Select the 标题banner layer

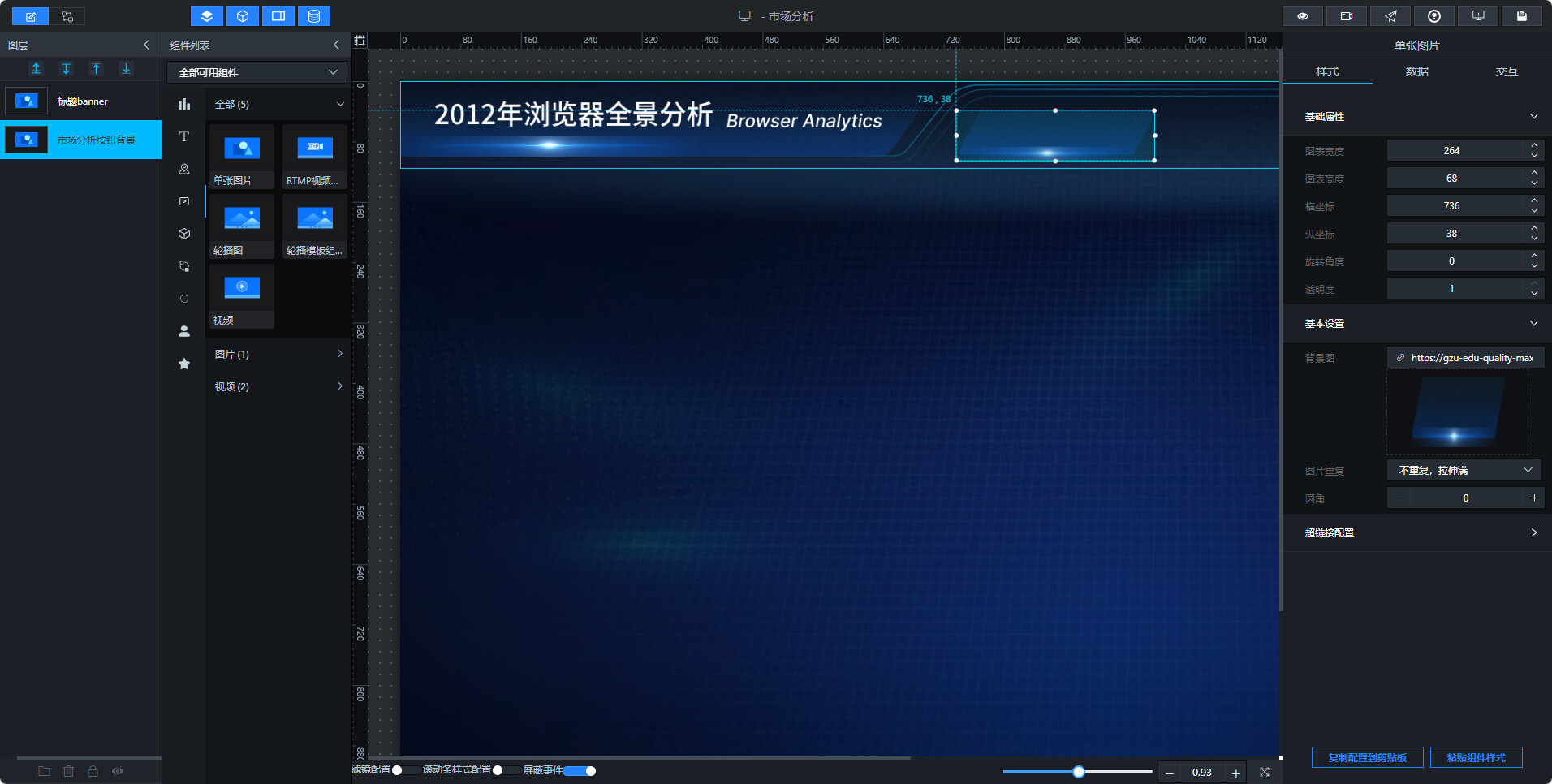point(81,101)
